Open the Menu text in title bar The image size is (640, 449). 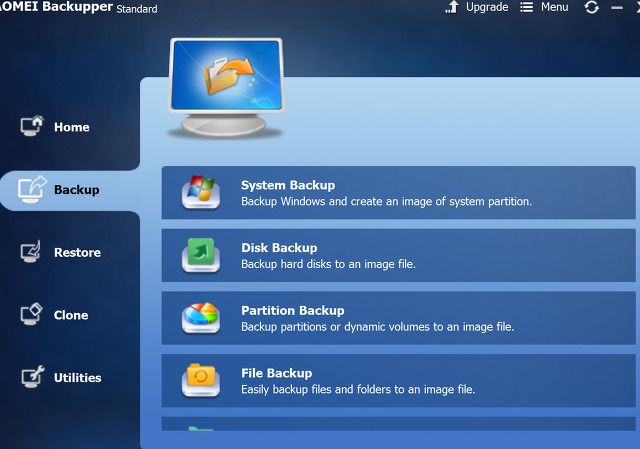coord(554,7)
